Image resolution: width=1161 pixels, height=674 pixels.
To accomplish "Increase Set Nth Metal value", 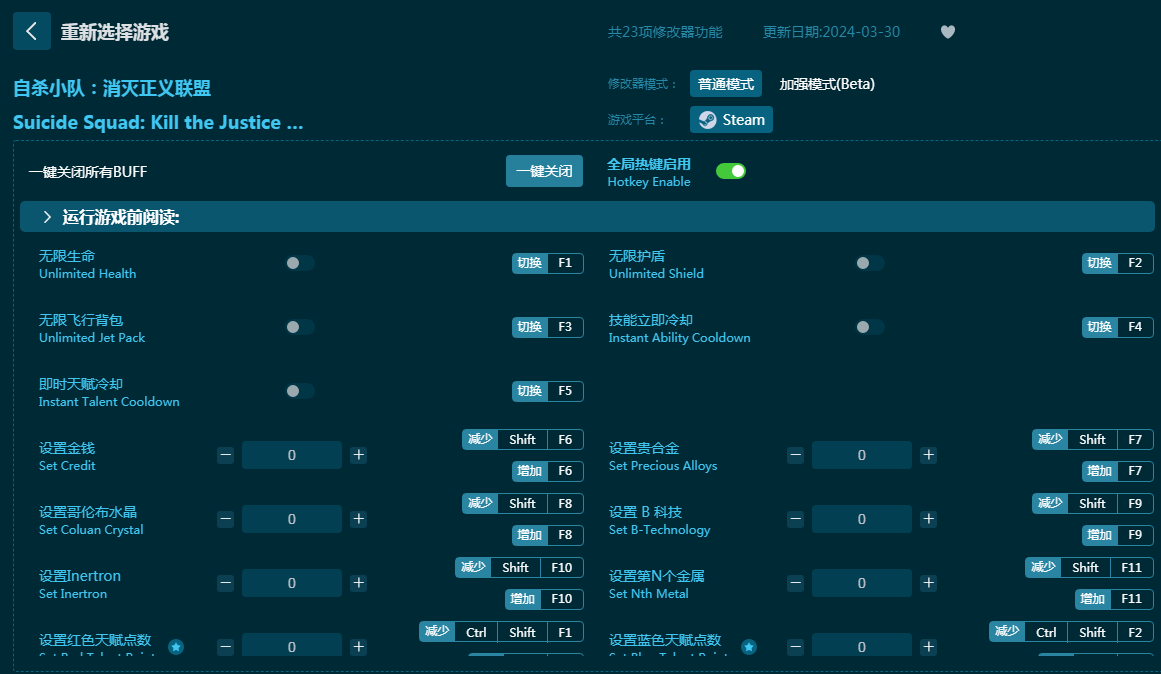I will click(x=929, y=583).
